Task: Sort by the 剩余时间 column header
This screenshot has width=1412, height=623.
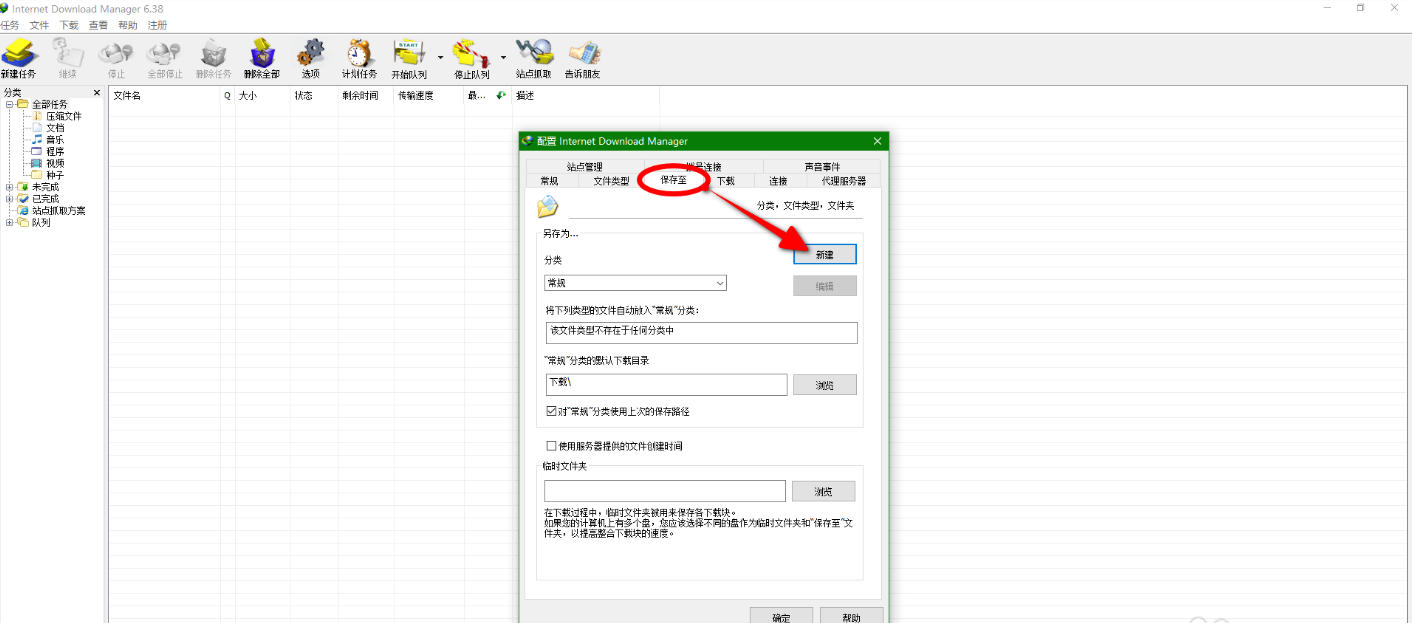Action: coord(366,96)
